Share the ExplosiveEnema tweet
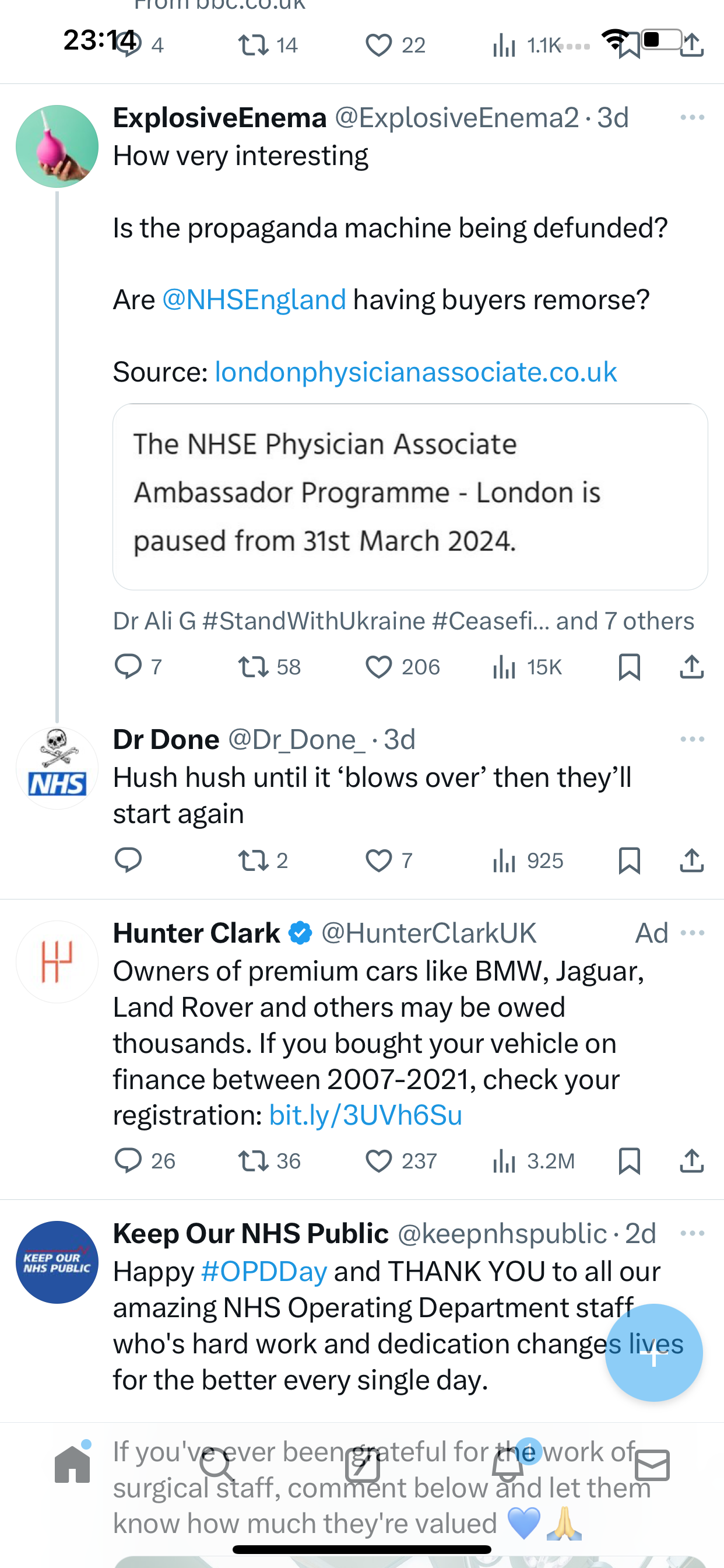This screenshot has height=1568, width=724. click(x=692, y=667)
